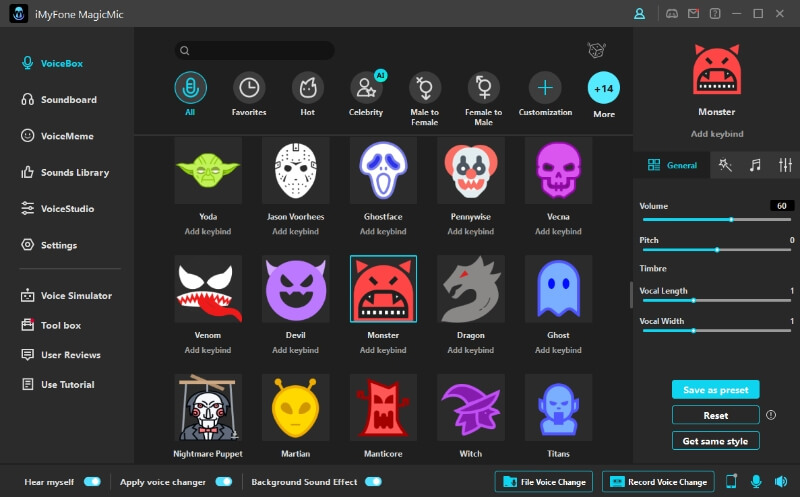Select the All voices category icon
This screenshot has height=497, width=800.
190,88
